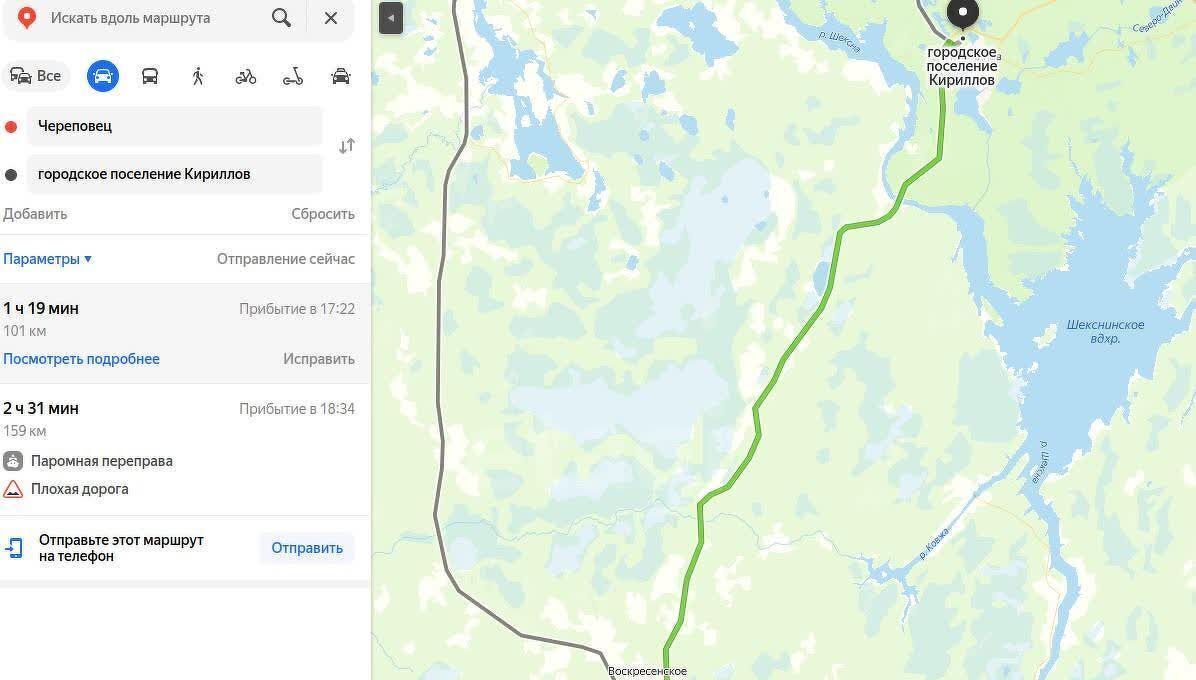Viewport: 1196px width, 680px height.
Task: Collapse the side panel arrow
Action: (x=391, y=18)
